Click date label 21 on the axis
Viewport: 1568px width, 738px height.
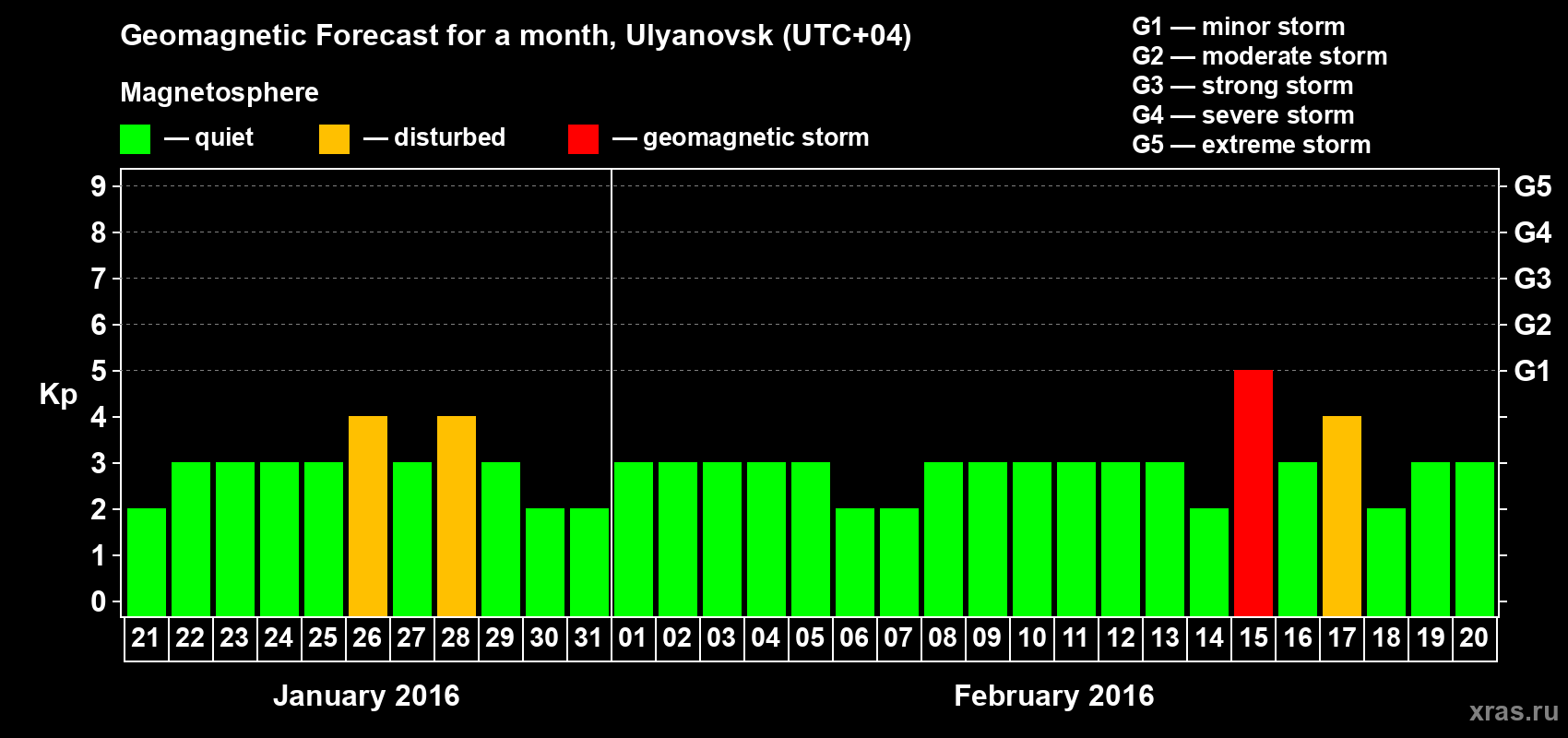click(x=146, y=637)
